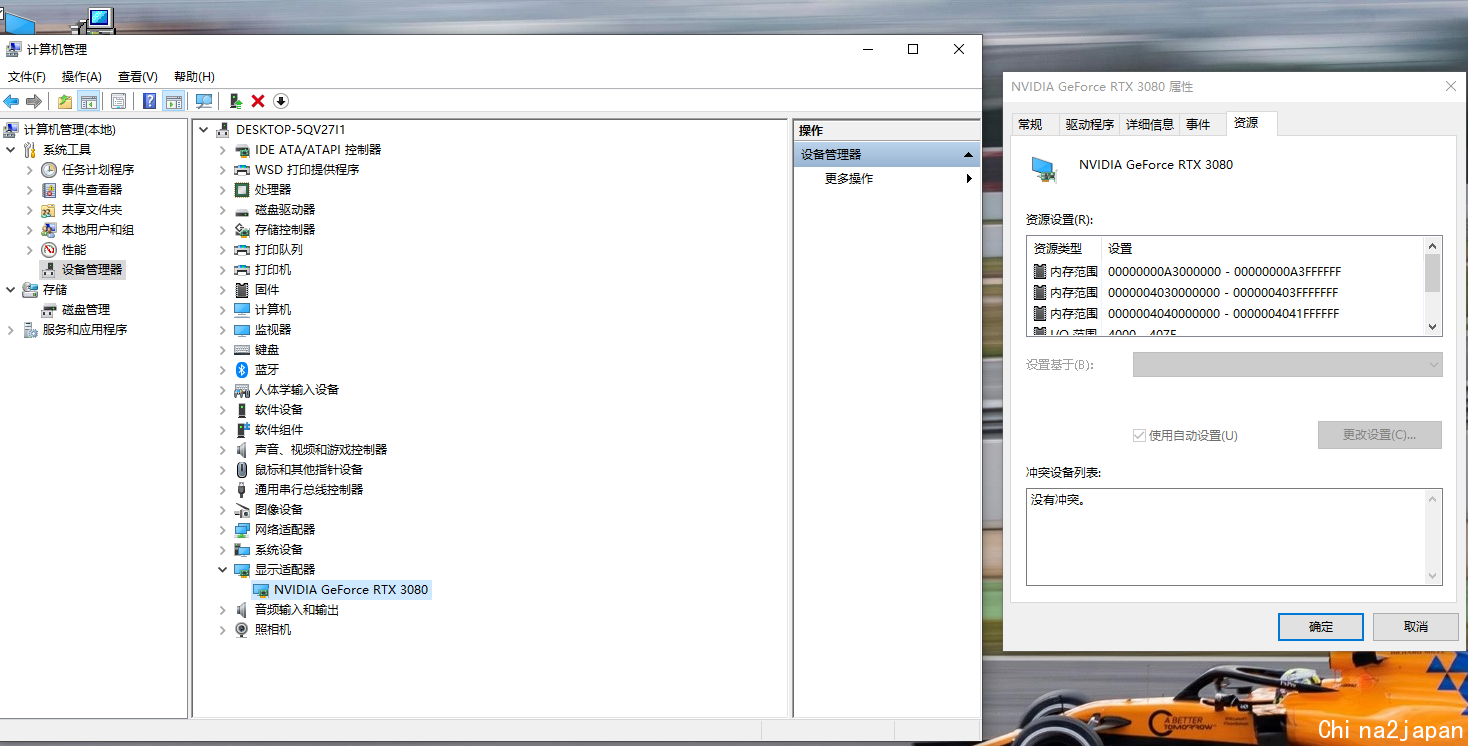Open the 文件(F) menu

tap(27, 77)
